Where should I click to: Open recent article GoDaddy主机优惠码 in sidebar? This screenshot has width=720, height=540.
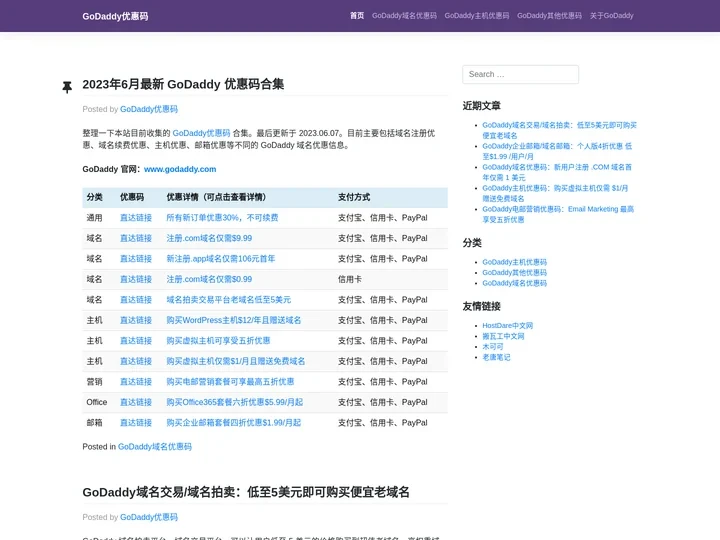(x=555, y=193)
